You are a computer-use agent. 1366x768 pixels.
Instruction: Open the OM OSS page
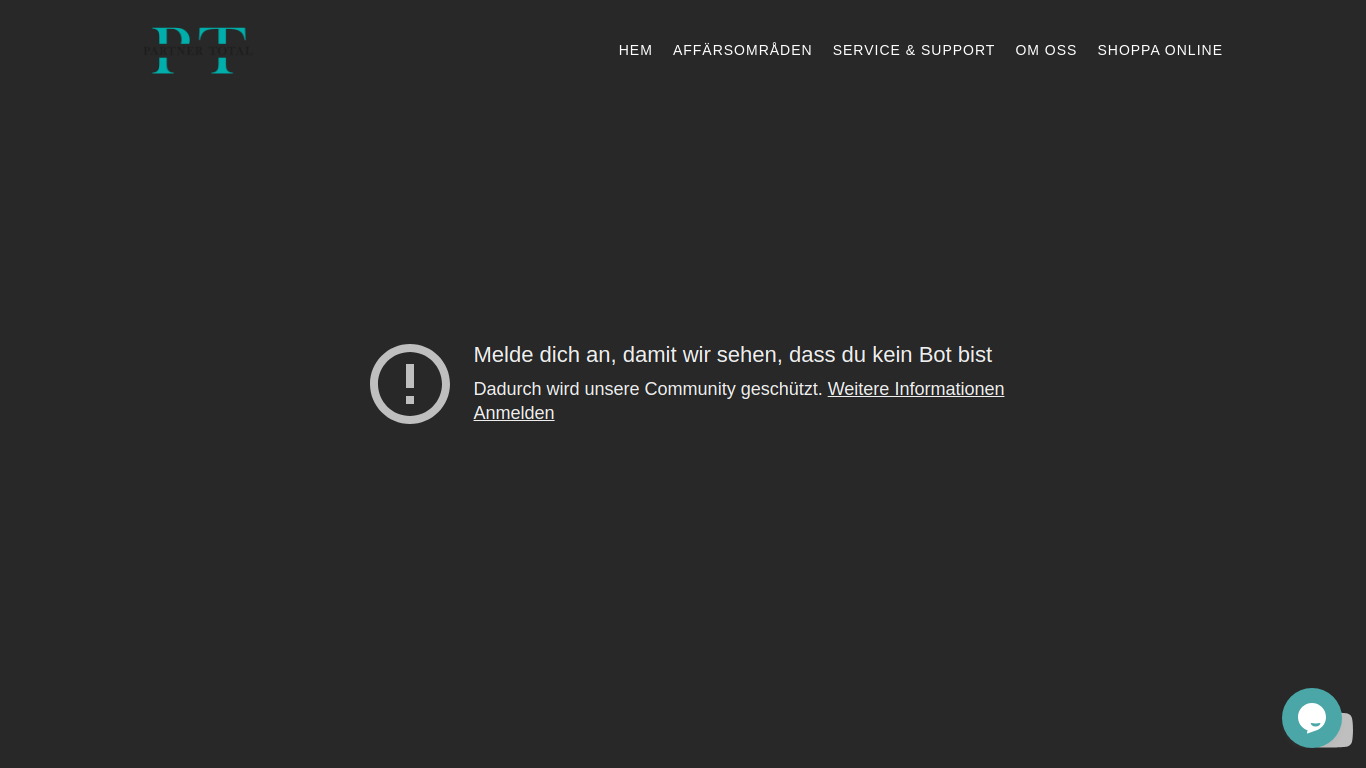point(1046,50)
